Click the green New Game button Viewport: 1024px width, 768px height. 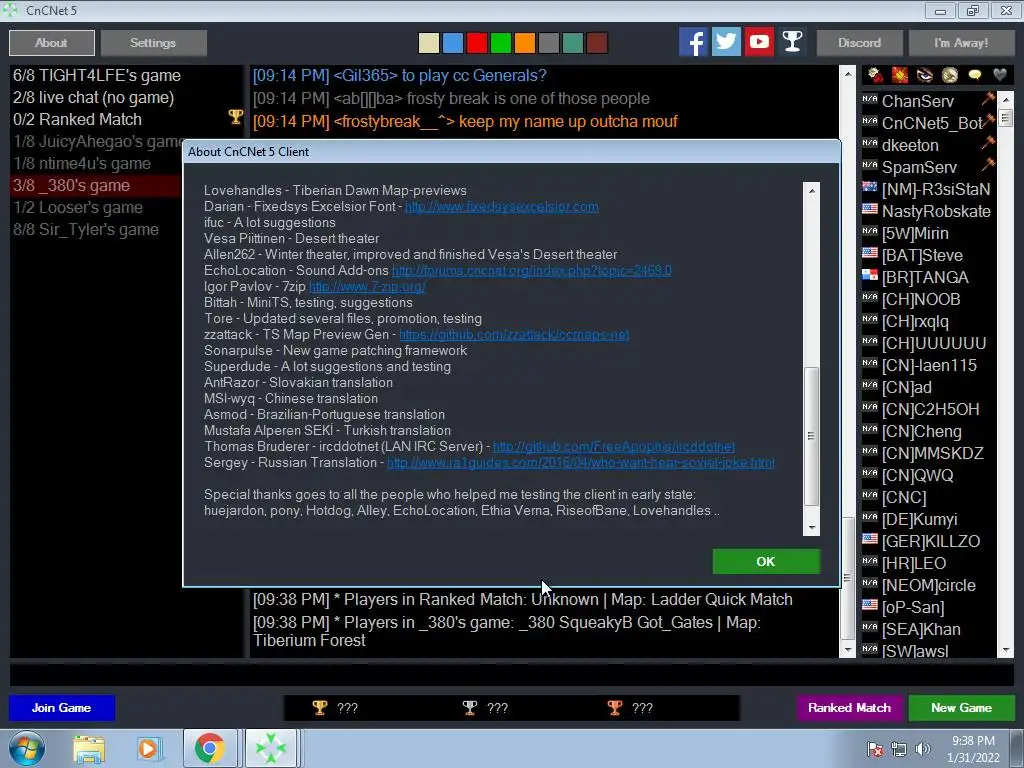pos(961,708)
